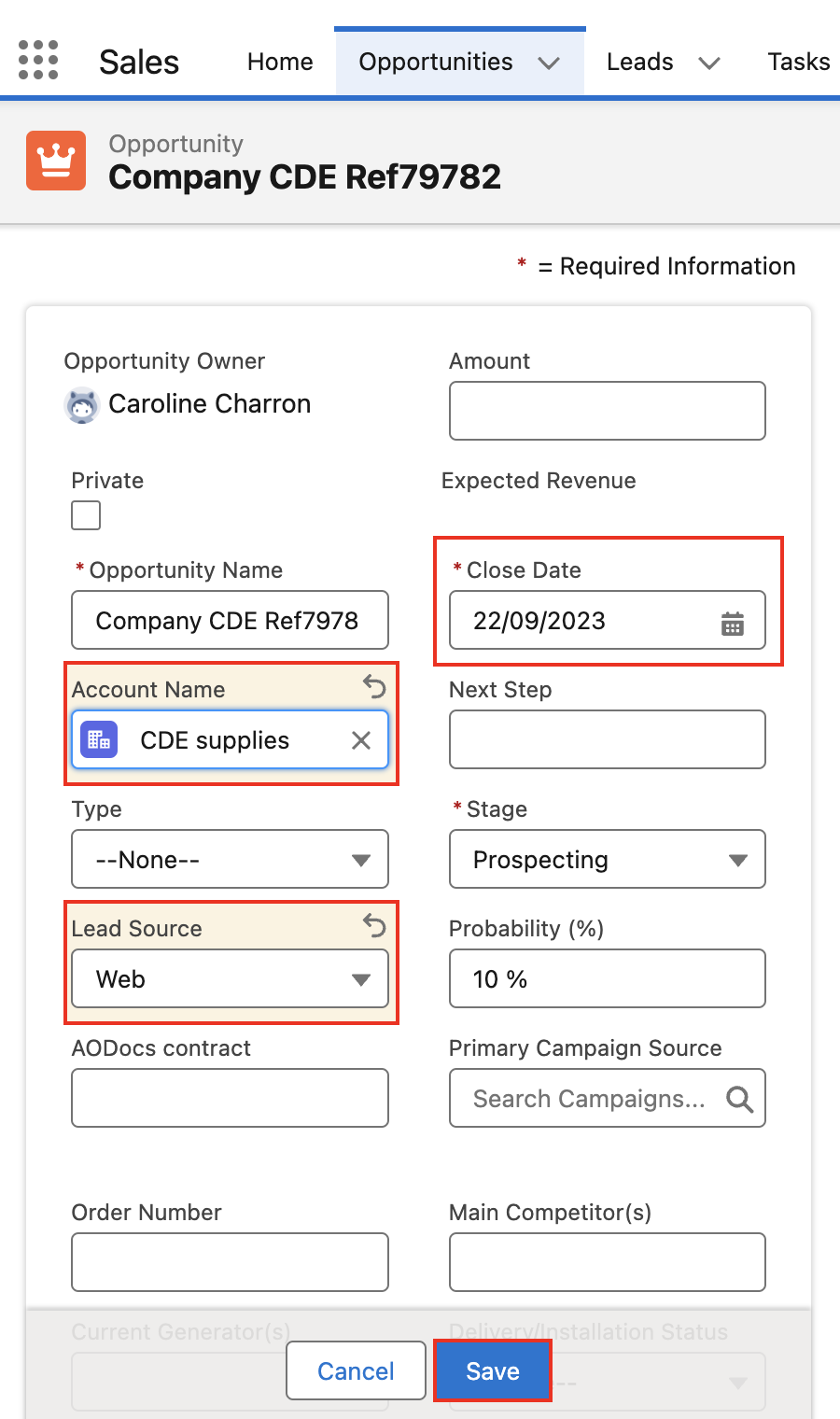This screenshot has width=840, height=1419.
Task: Click into the Amount input field
Action: coord(607,411)
